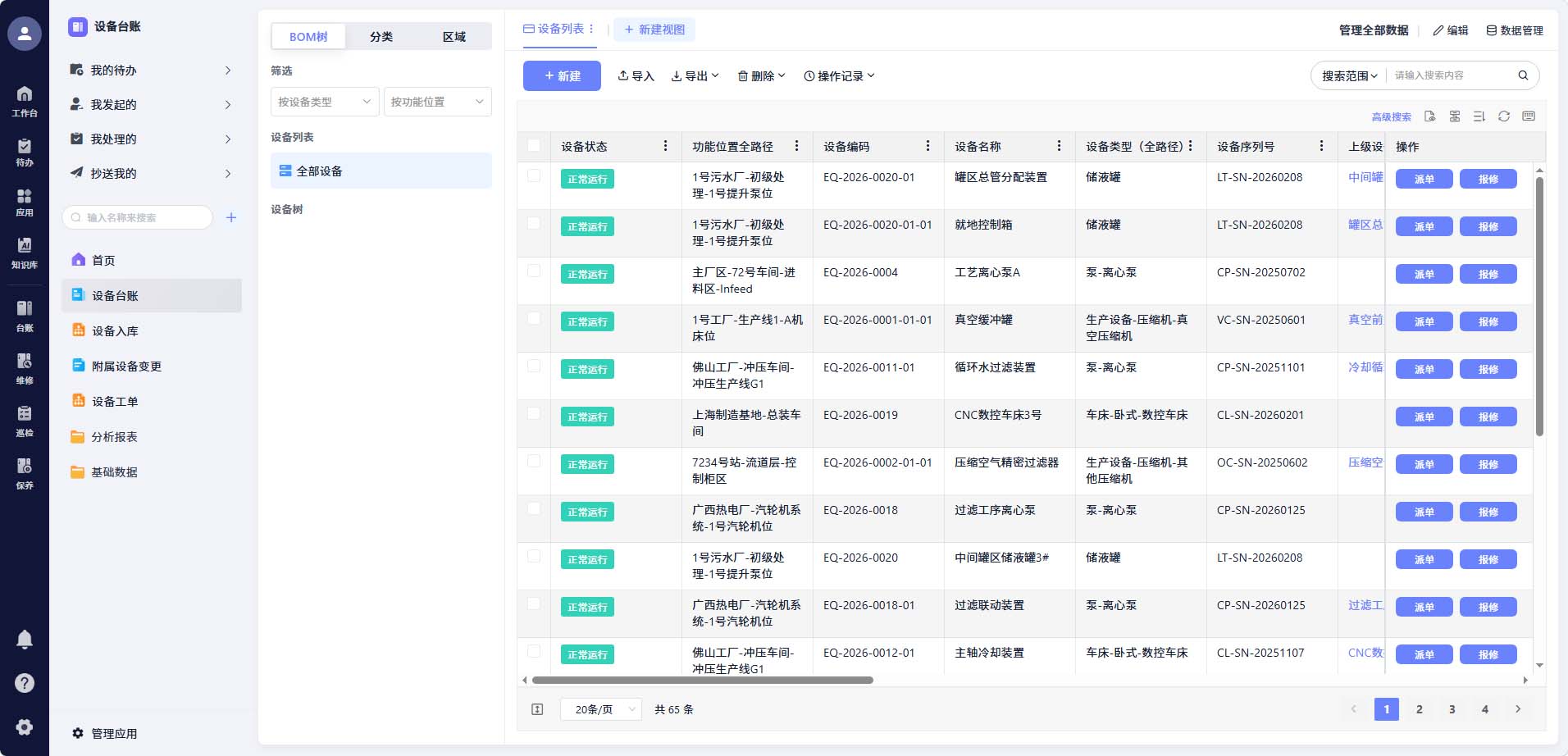Open the 搜索范围 dropdown
The width and height of the screenshot is (1568, 756).
1349,75
